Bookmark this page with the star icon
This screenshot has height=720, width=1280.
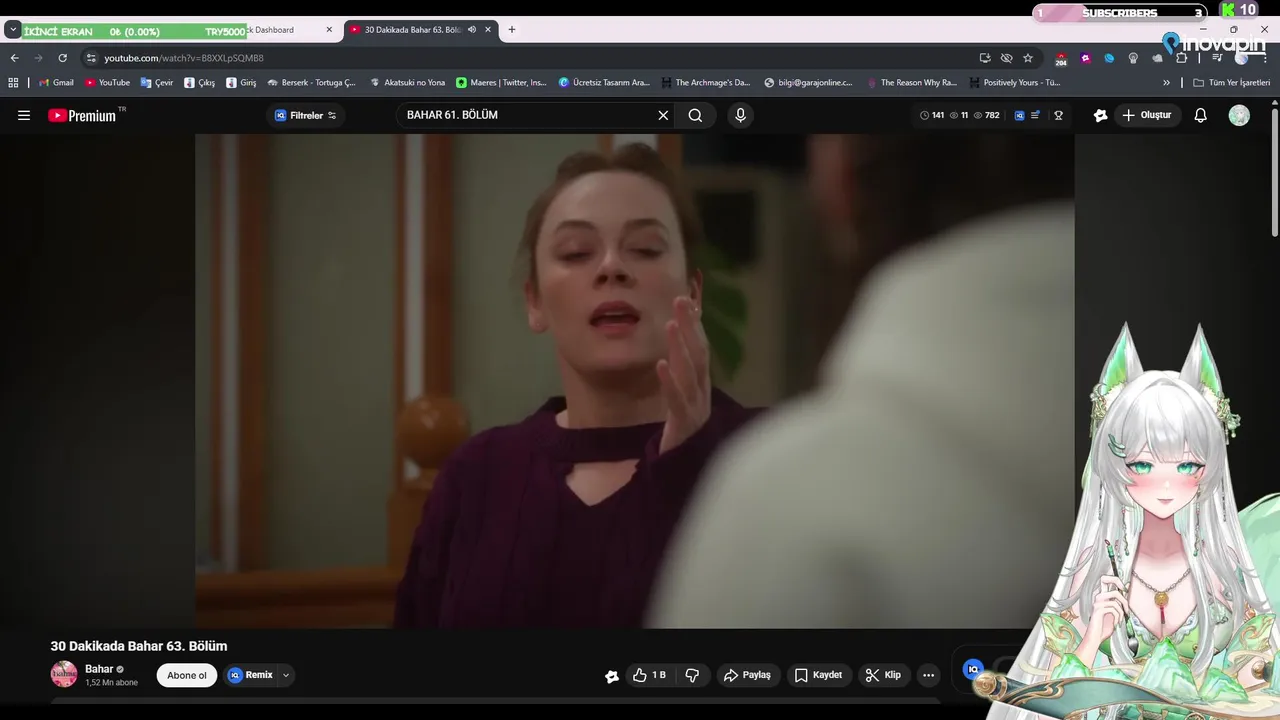(1028, 58)
